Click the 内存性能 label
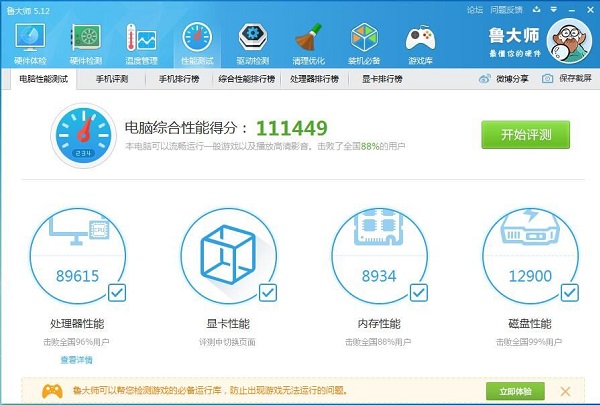This screenshot has height=405, width=600. (x=379, y=324)
